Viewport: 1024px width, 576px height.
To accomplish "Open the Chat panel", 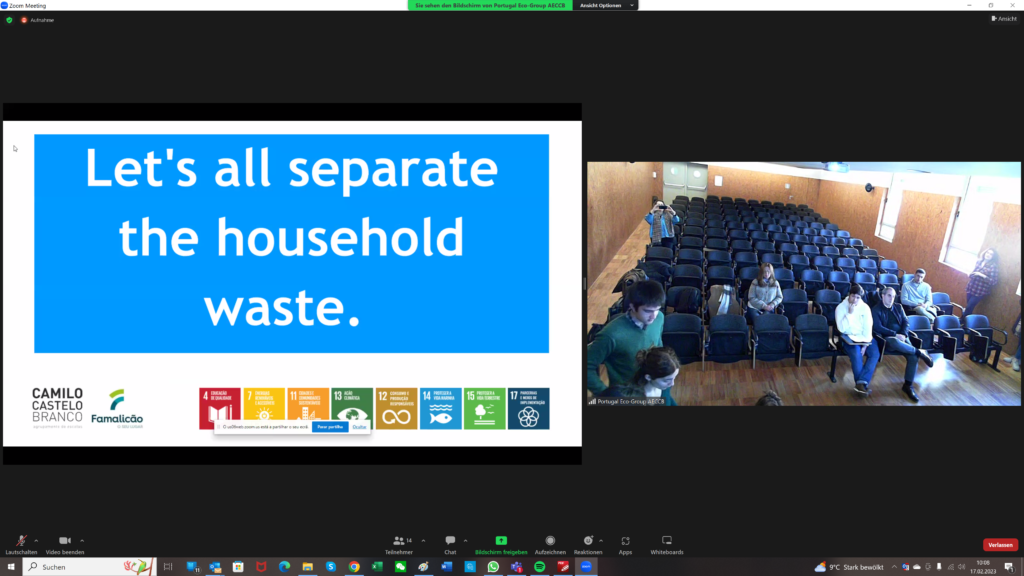I will pos(450,541).
